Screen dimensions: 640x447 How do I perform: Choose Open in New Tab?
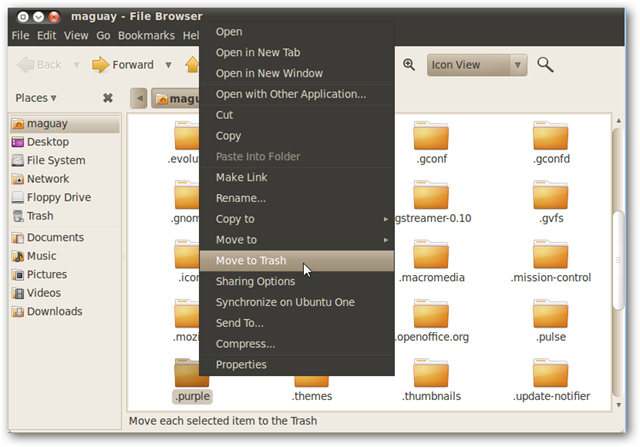coord(297,53)
